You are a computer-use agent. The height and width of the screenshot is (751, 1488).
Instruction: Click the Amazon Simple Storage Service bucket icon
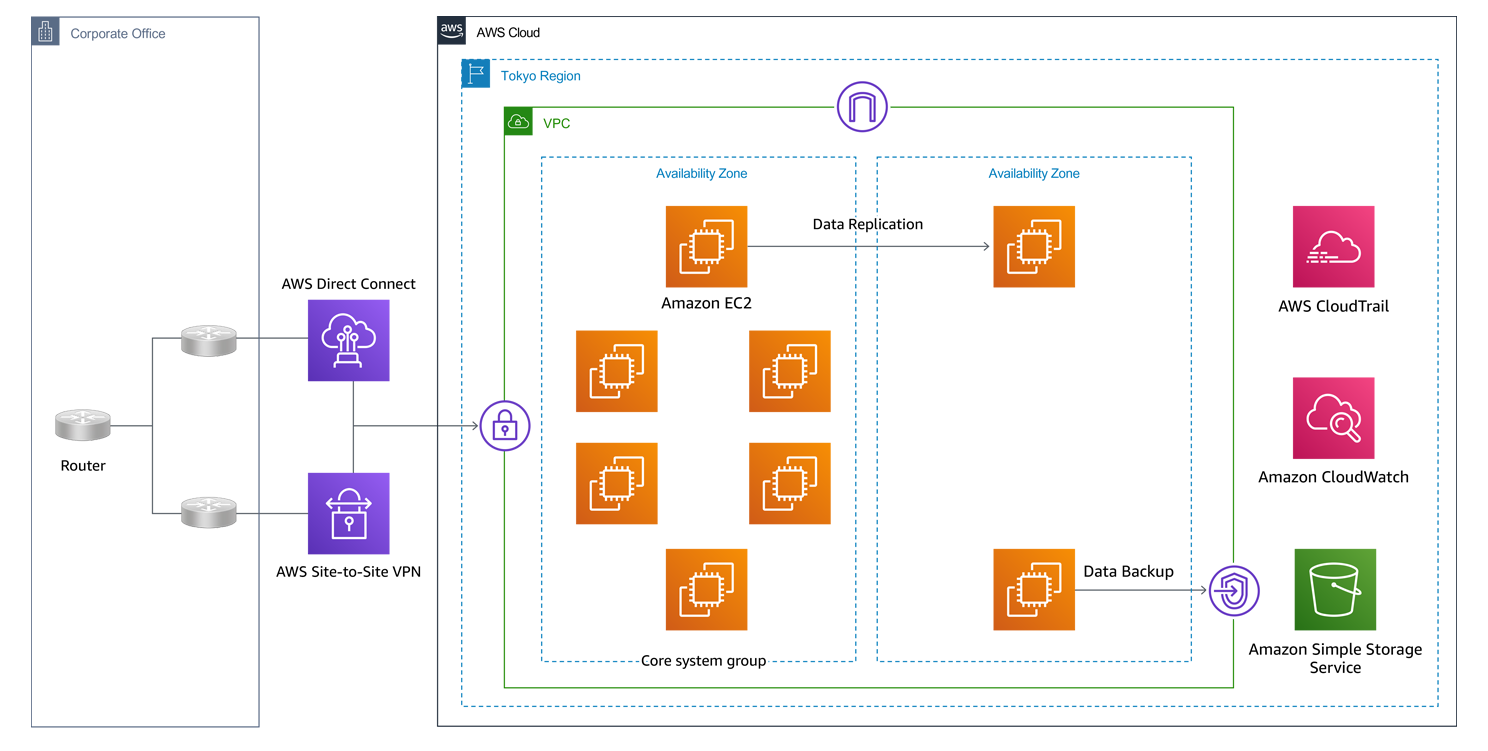coord(1334,590)
